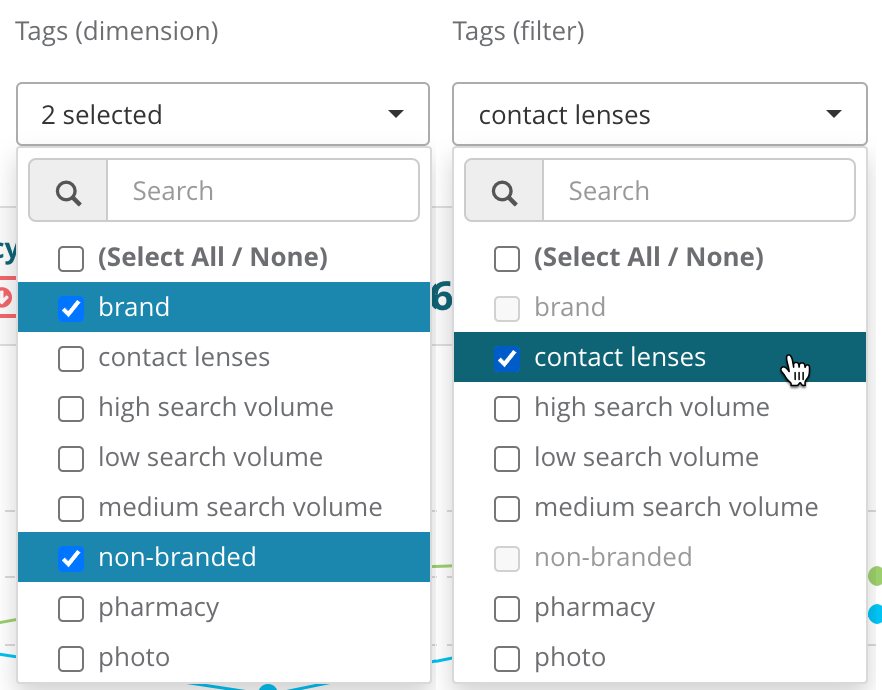Click magnifier icon in Tags (filter) search
The width and height of the screenshot is (882, 690).
504,192
